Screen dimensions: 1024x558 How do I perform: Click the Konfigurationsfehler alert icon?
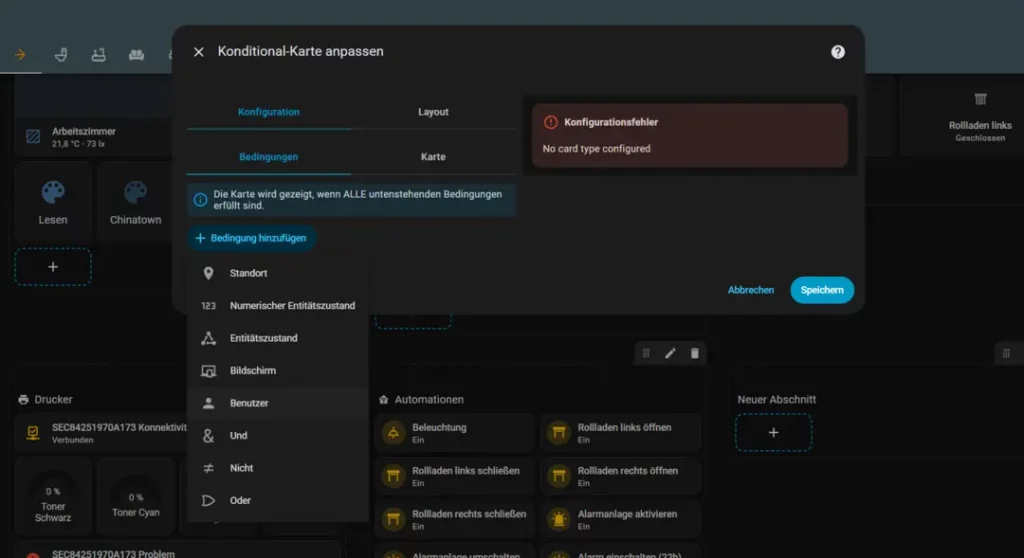click(551, 122)
